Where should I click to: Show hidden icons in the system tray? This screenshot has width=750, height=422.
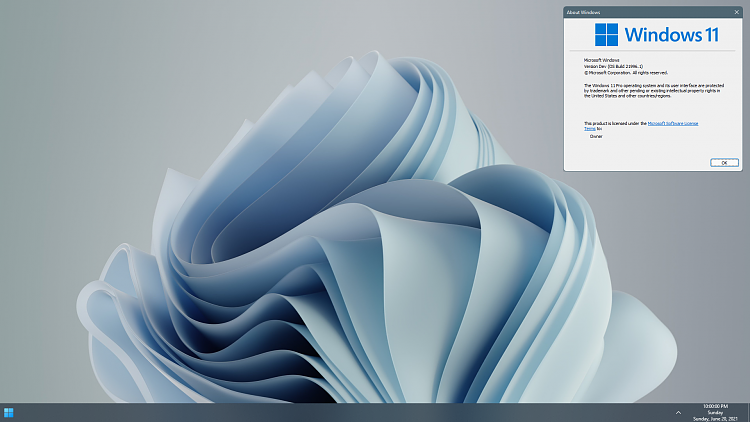678,412
